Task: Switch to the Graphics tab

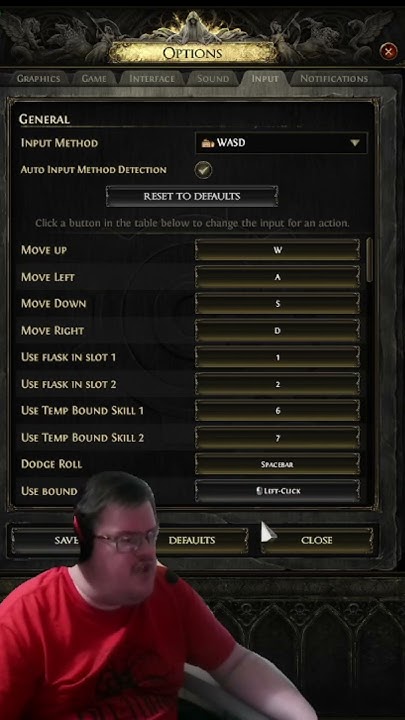Action: [39, 79]
